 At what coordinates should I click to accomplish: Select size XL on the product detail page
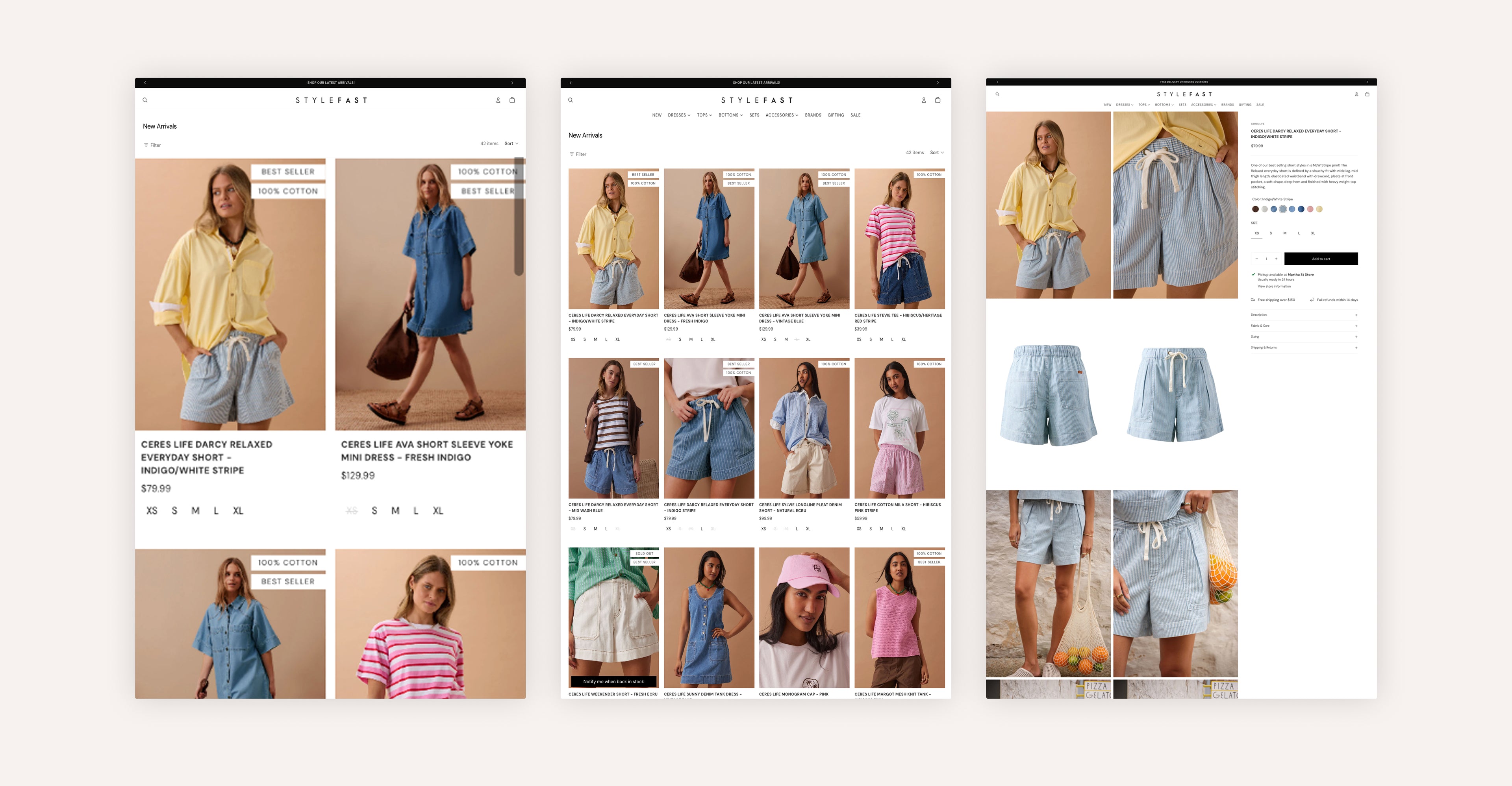(x=1313, y=233)
